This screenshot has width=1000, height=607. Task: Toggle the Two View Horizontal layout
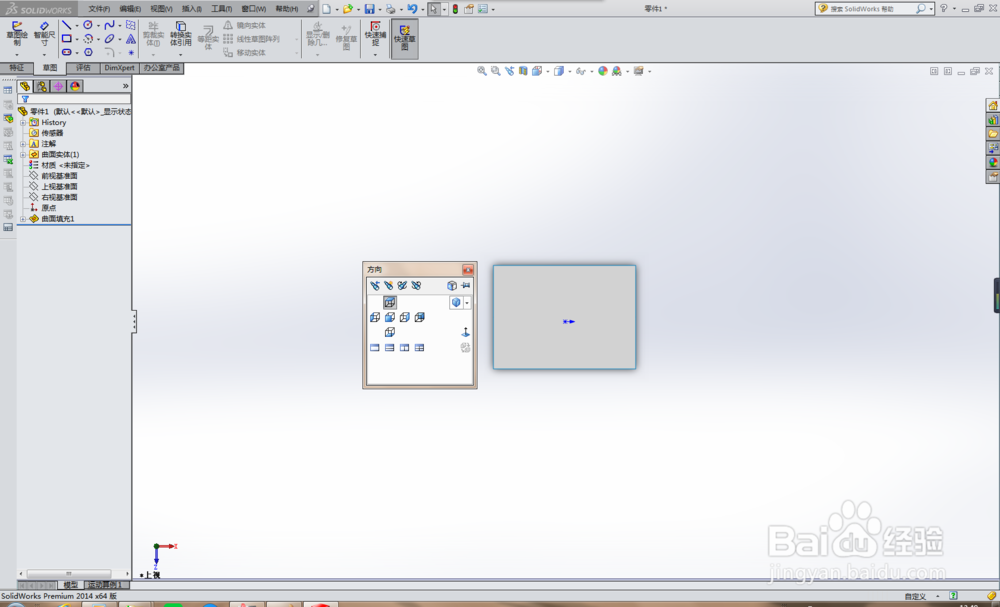pyautogui.click(x=389, y=347)
